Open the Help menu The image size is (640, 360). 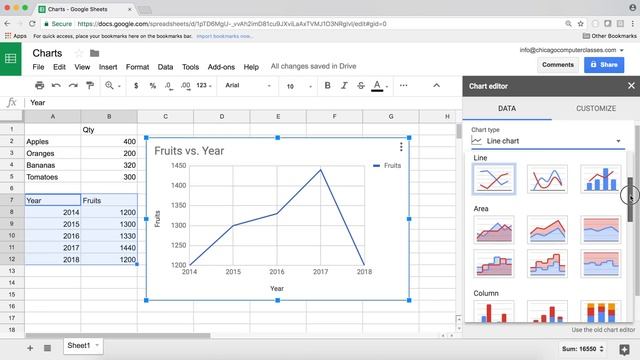click(251, 67)
